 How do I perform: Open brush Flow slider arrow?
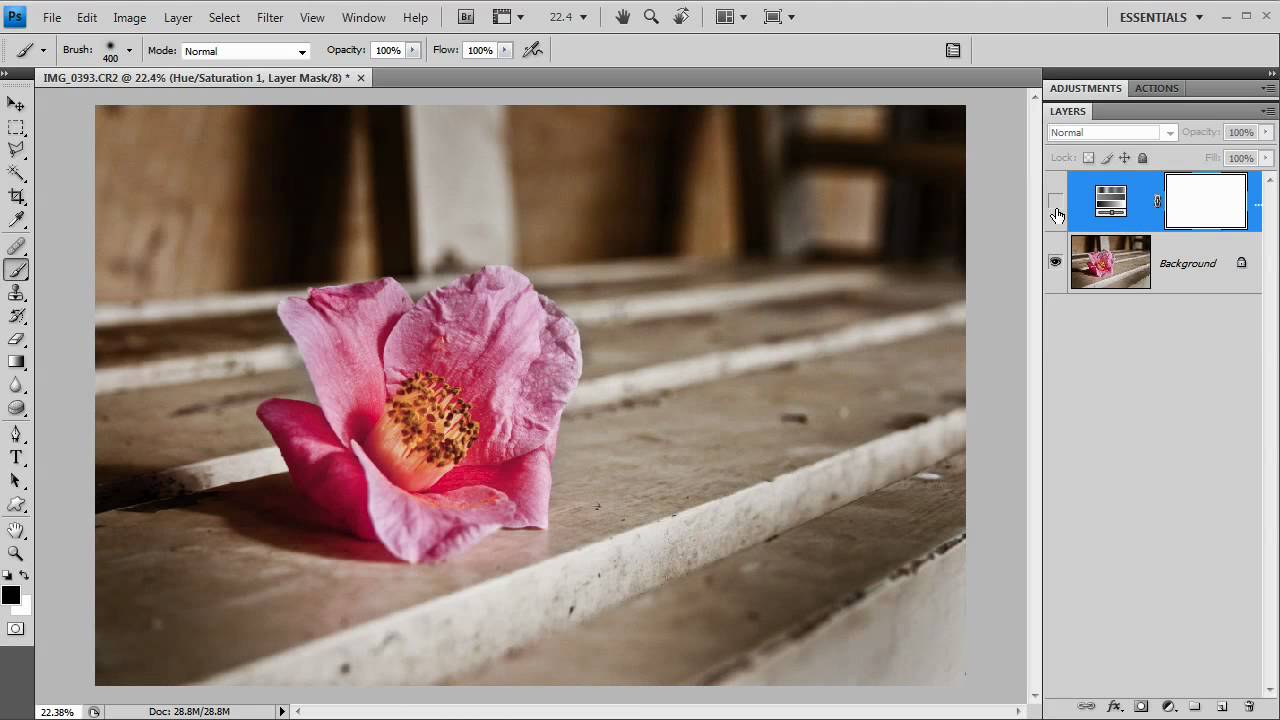(x=504, y=50)
